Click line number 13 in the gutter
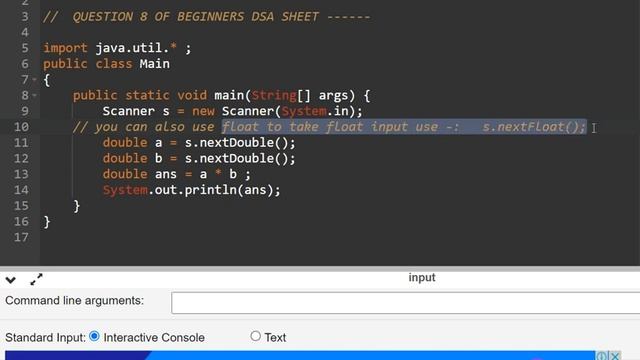Image resolution: width=640 pixels, height=360 pixels. [21, 174]
